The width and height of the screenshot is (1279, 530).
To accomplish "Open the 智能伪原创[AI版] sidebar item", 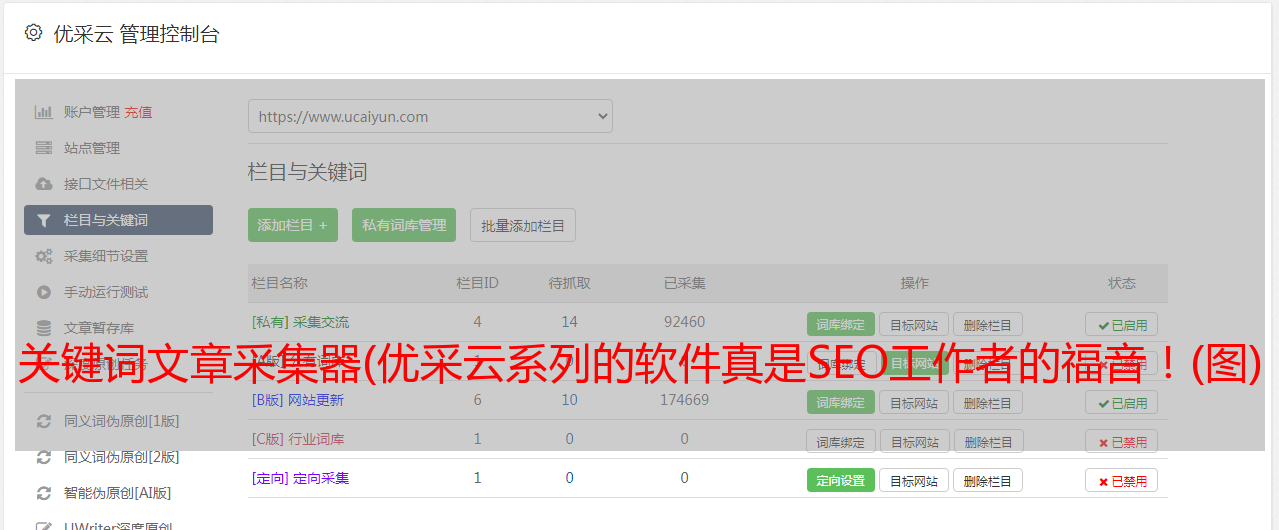I will tap(118, 493).
